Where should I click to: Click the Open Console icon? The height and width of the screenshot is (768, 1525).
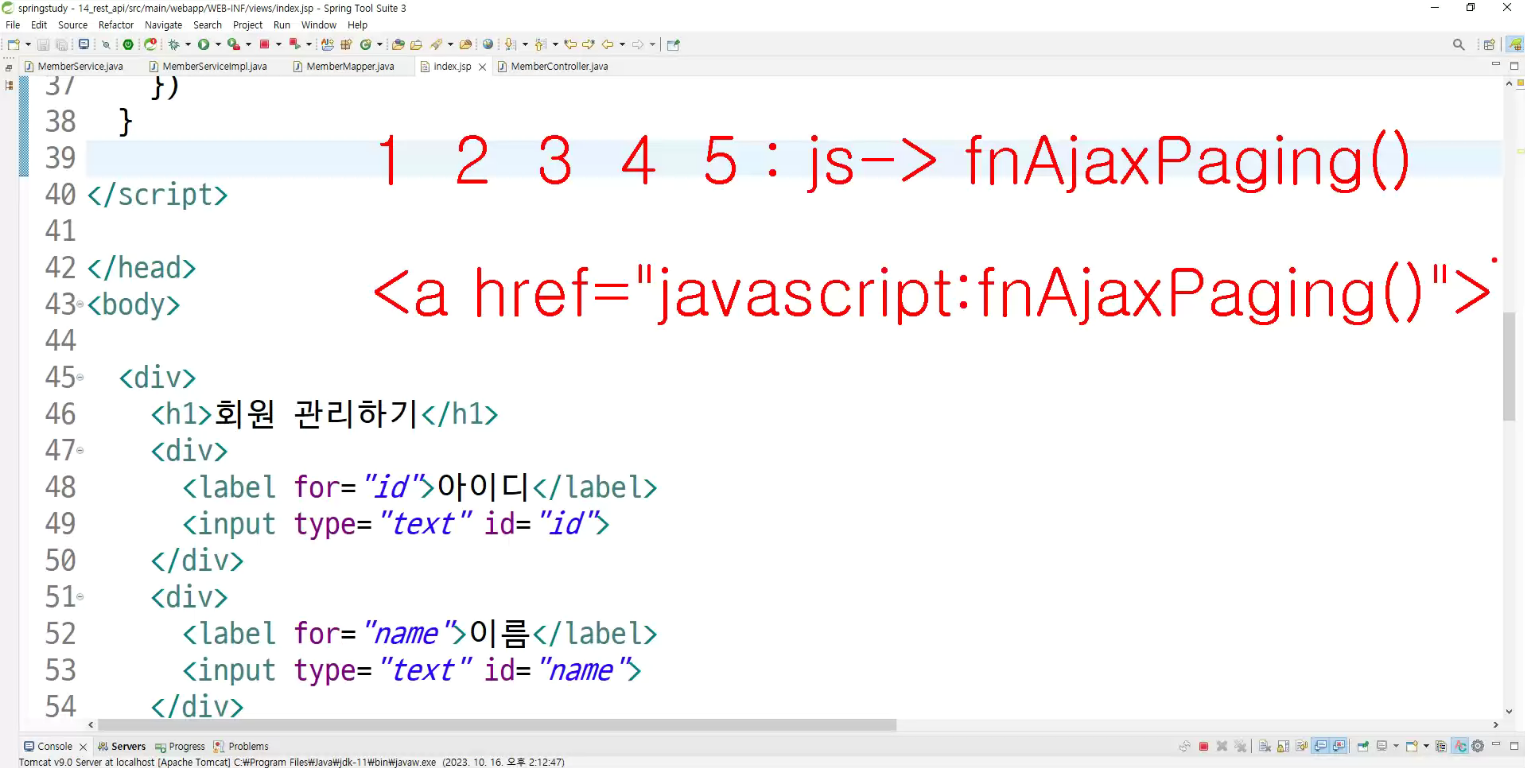[x=1411, y=746]
